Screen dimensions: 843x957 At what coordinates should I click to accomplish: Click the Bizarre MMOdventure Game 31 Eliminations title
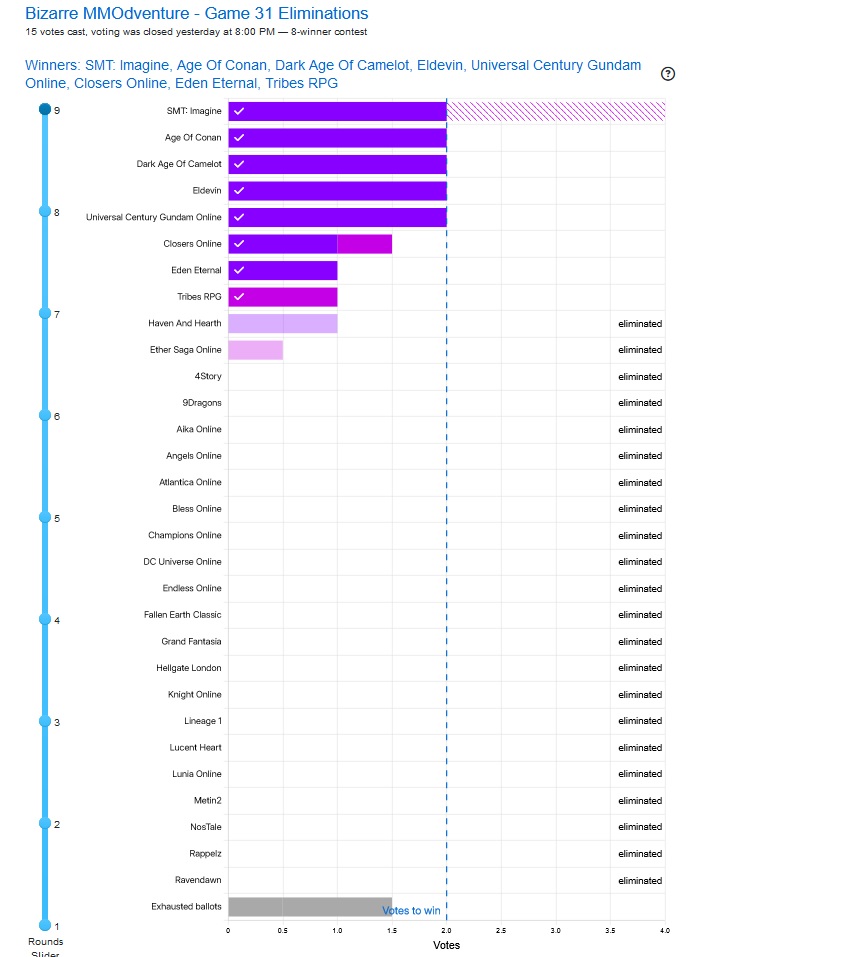coord(197,13)
